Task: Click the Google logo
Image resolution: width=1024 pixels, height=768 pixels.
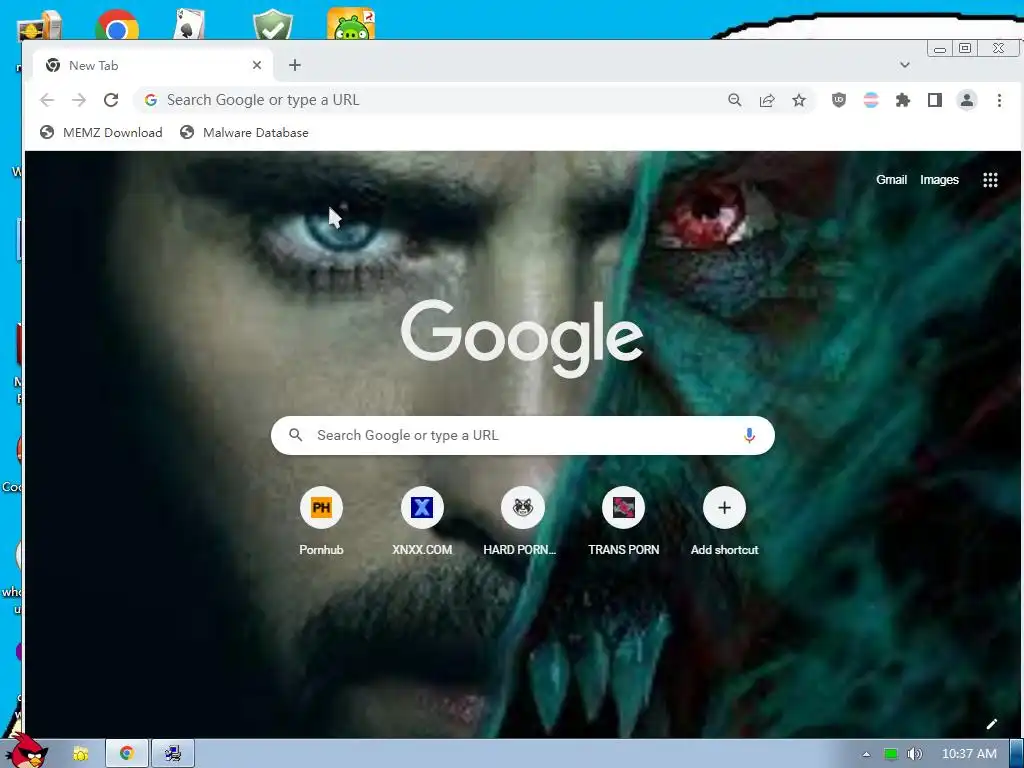Action: [522, 338]
